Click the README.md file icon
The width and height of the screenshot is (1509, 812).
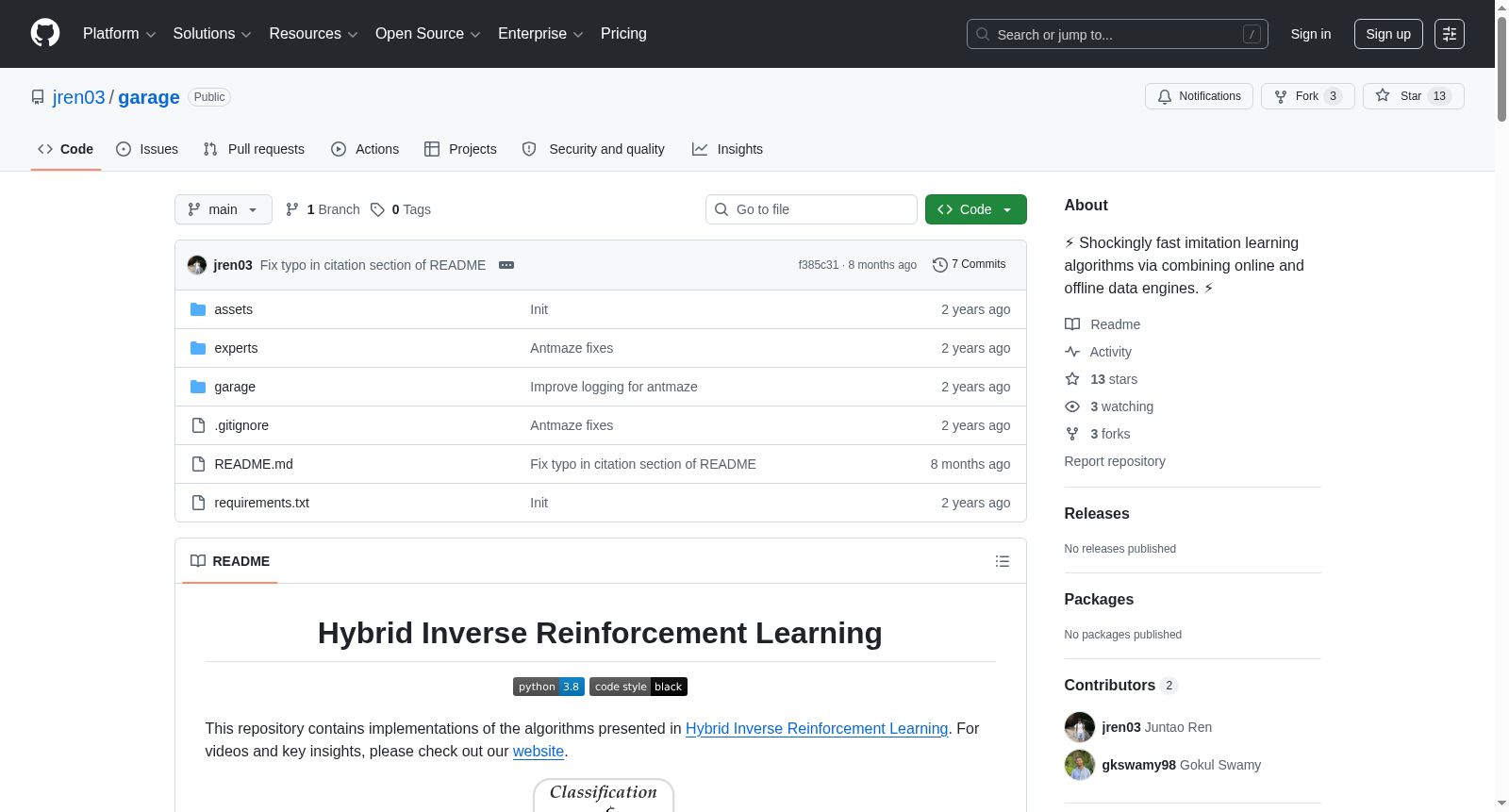[198, 464]
